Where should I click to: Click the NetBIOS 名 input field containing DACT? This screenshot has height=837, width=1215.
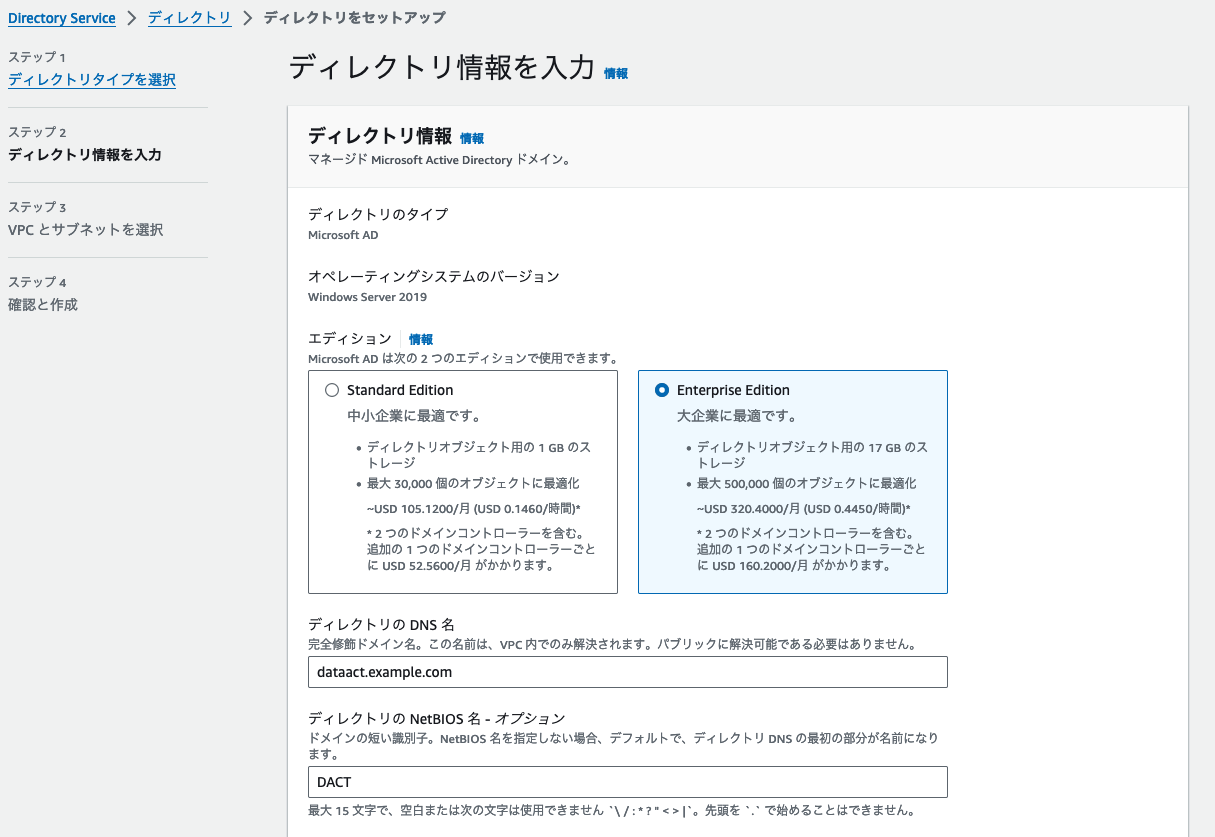628,782
